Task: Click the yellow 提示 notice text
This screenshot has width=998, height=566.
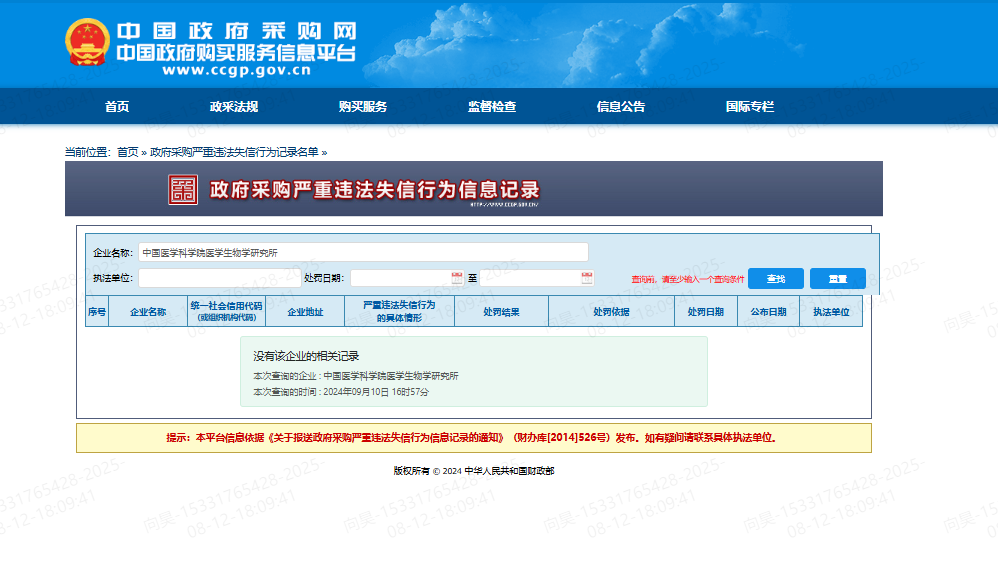Action: (471, 437)
